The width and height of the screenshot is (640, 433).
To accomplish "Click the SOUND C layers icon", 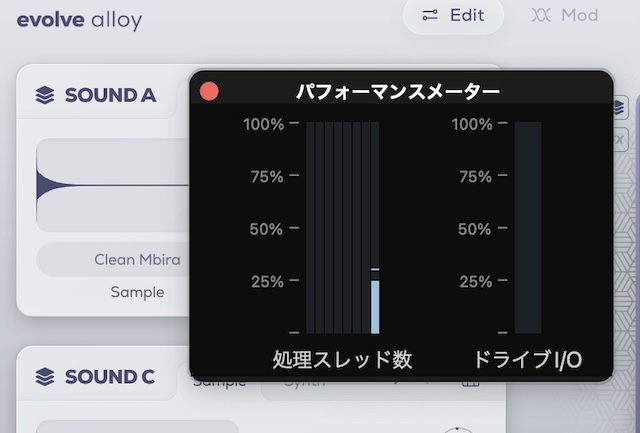I will click(44, 377).
